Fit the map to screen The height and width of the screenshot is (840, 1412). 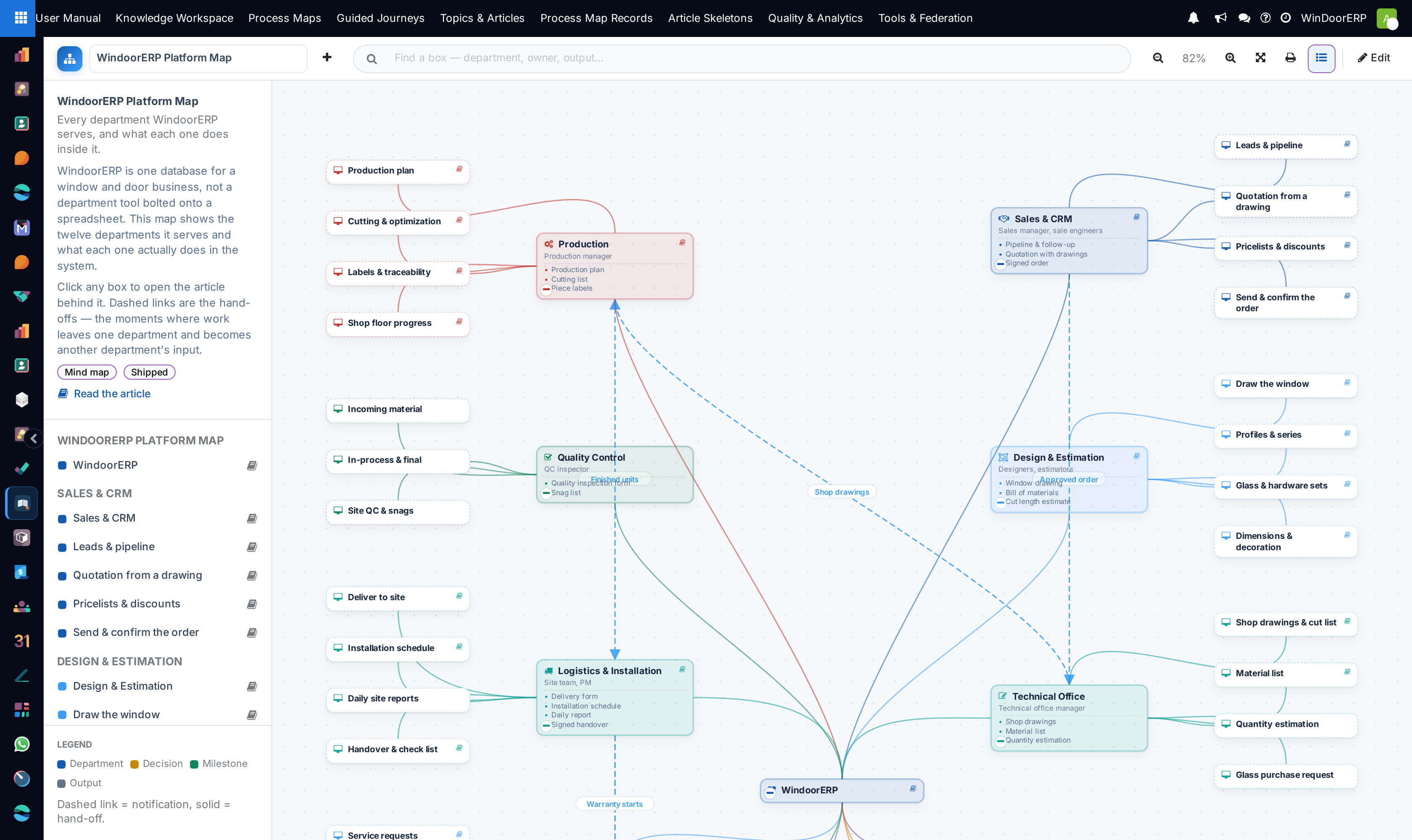(1260, 58)
